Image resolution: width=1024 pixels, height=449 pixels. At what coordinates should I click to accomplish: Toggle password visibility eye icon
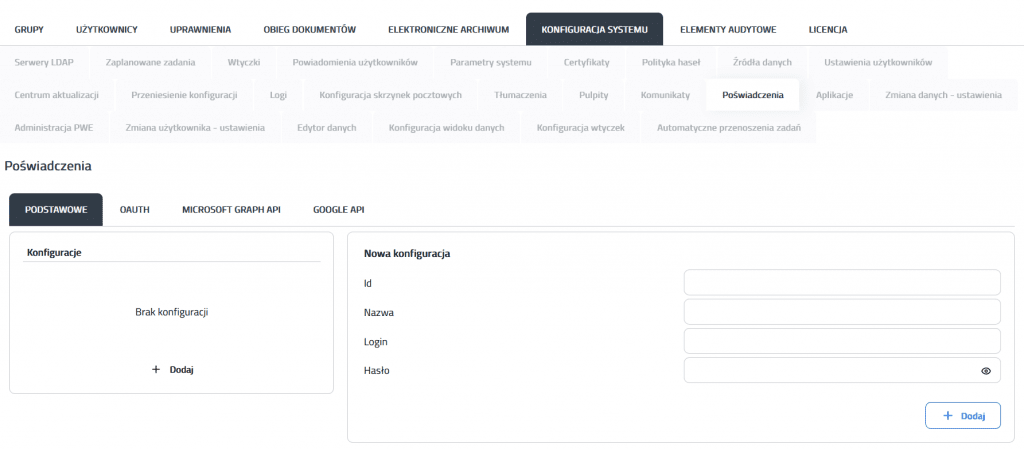(x=985, y=371)
